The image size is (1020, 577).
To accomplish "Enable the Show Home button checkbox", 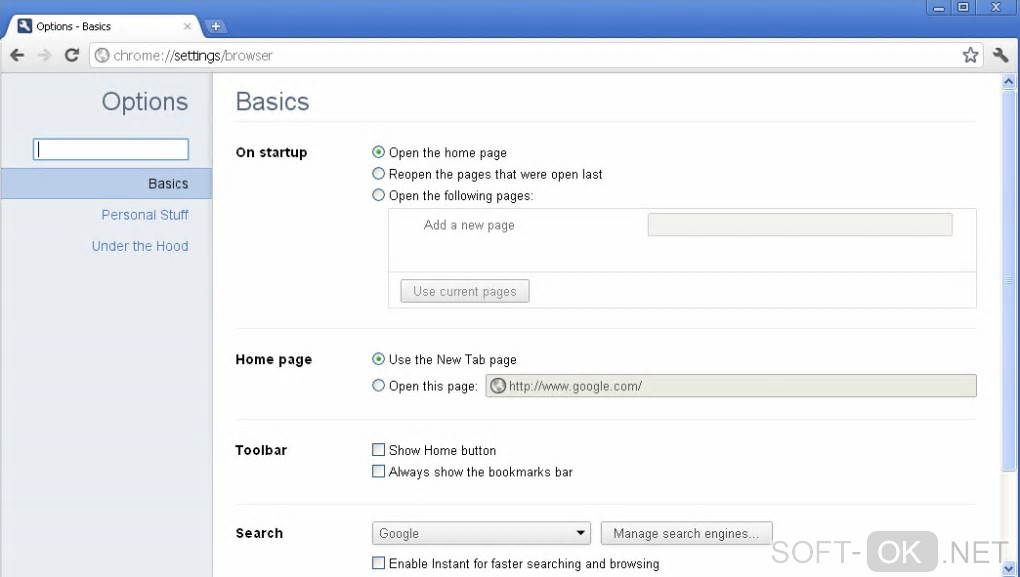I will pos(379,450).
